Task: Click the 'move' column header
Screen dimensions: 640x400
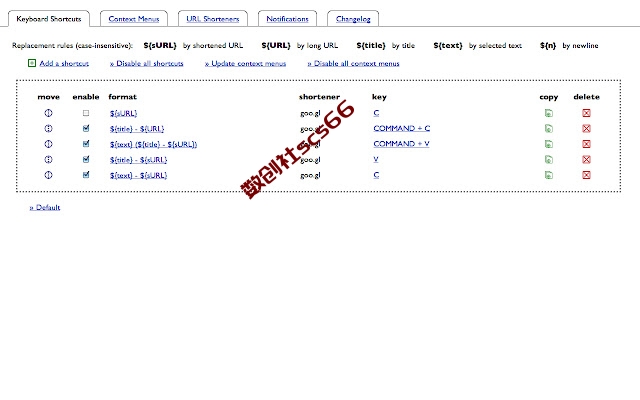Action: [x=49, y=97]
